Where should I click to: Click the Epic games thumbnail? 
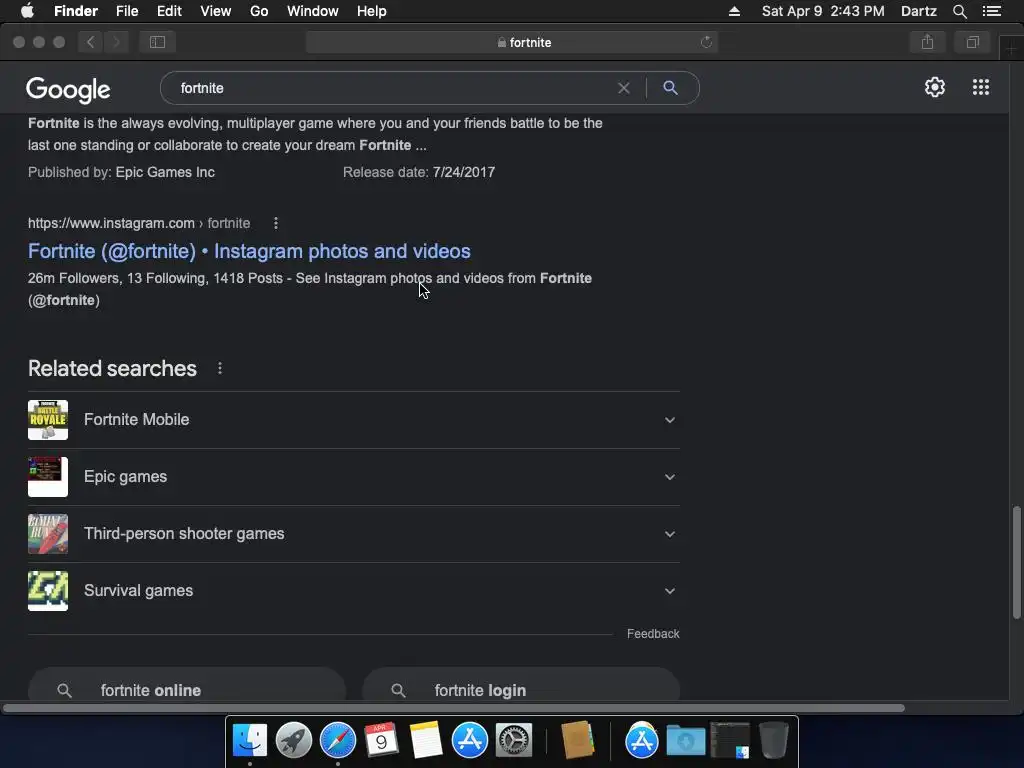click(48, 477)
